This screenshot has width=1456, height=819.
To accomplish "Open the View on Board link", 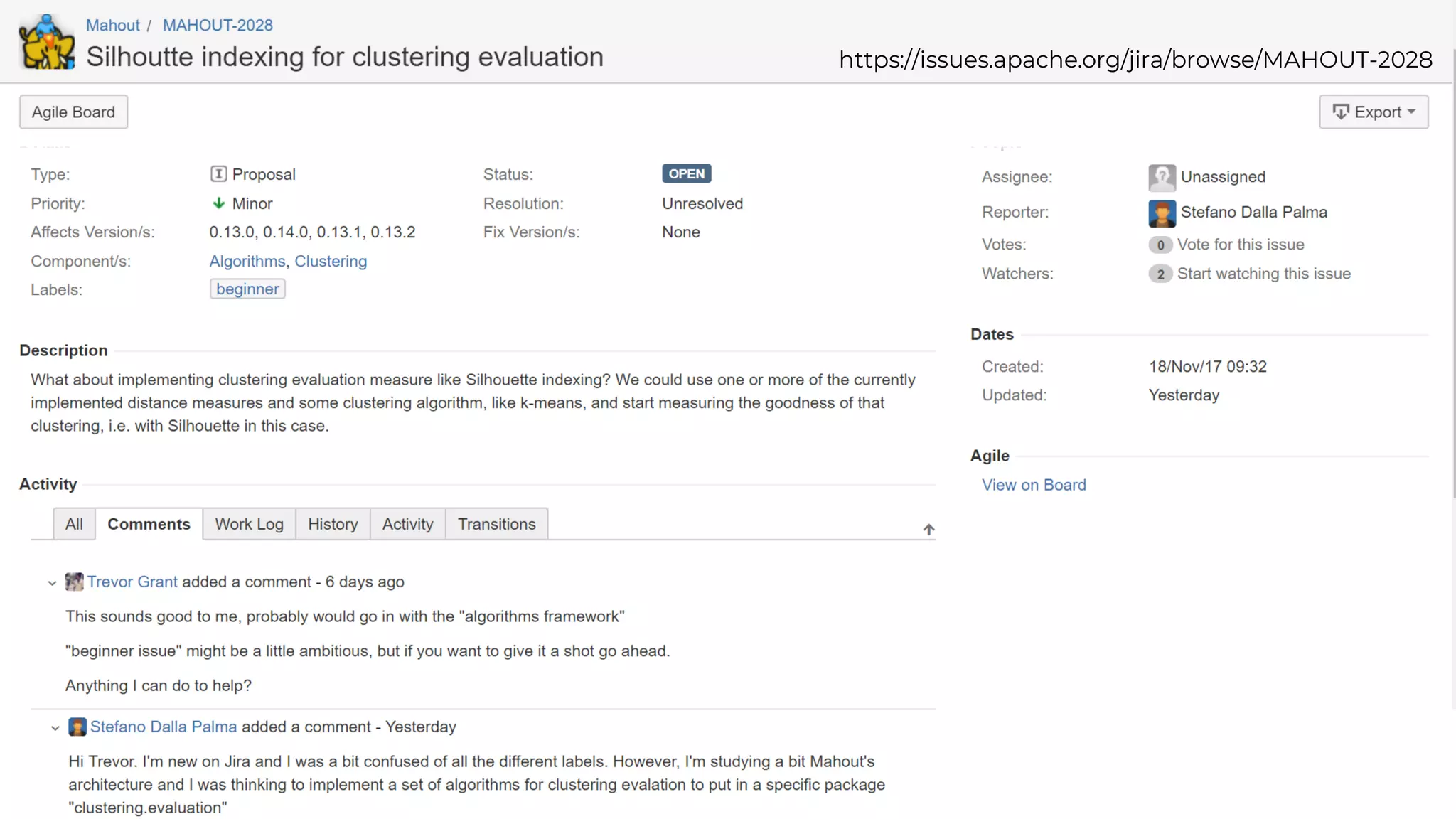I will (x=1034, y=485).
